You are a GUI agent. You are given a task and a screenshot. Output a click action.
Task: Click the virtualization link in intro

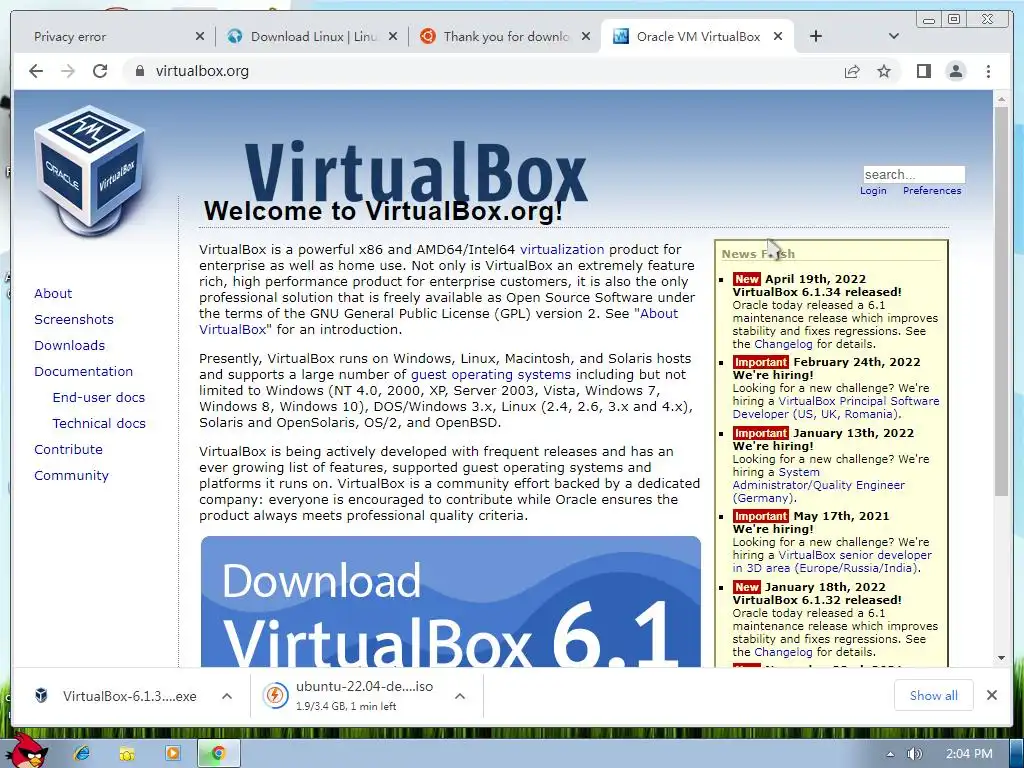tap(562, 249)
